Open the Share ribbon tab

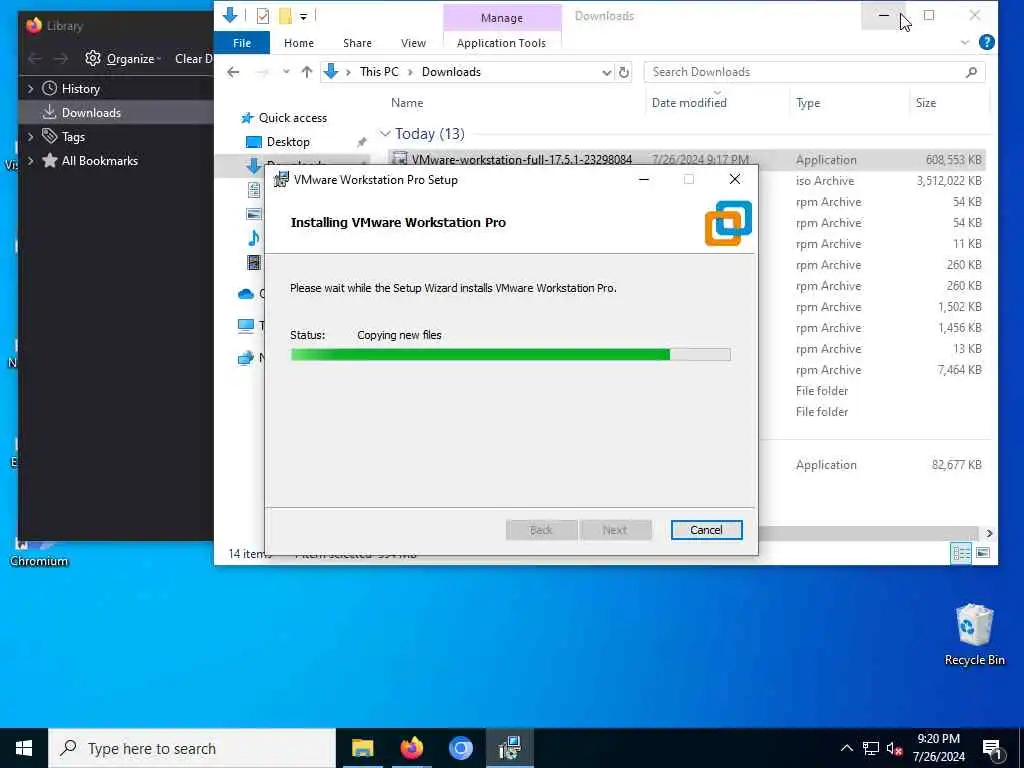tap(357, 43)
